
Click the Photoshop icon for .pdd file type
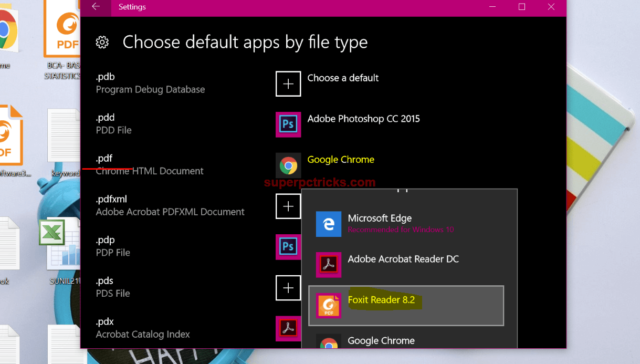(288, 124)
